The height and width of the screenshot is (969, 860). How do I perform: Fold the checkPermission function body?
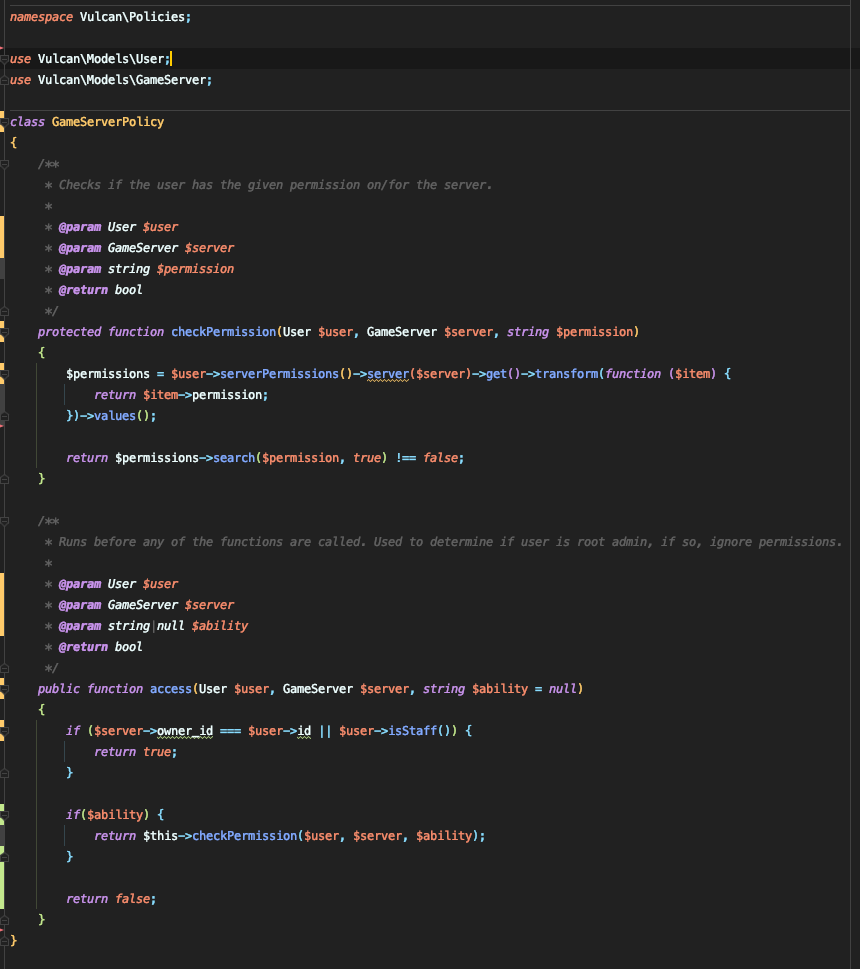(x=4, y=332)
